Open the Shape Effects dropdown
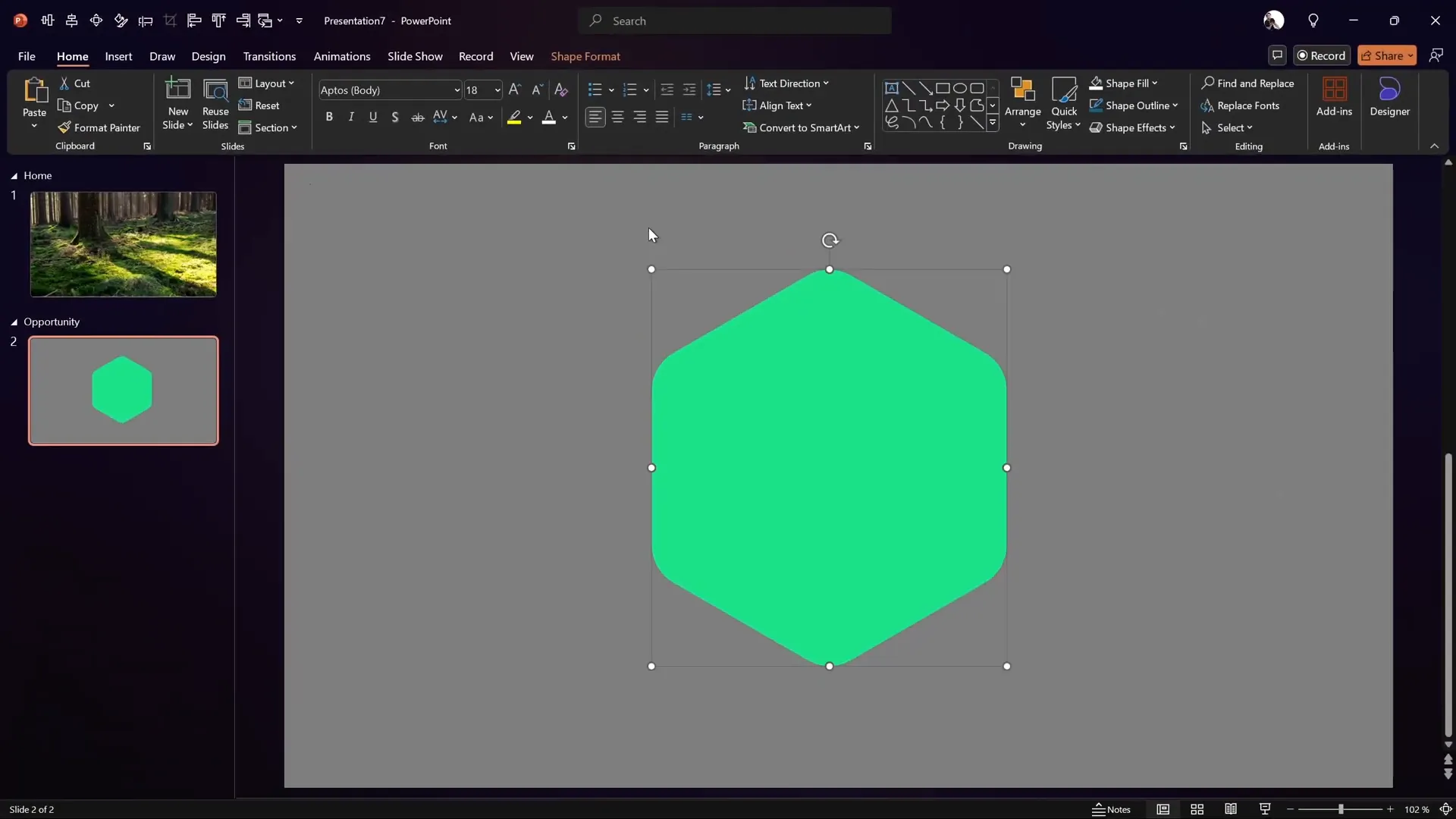 pyautogui.click(x=1132, y=127)
